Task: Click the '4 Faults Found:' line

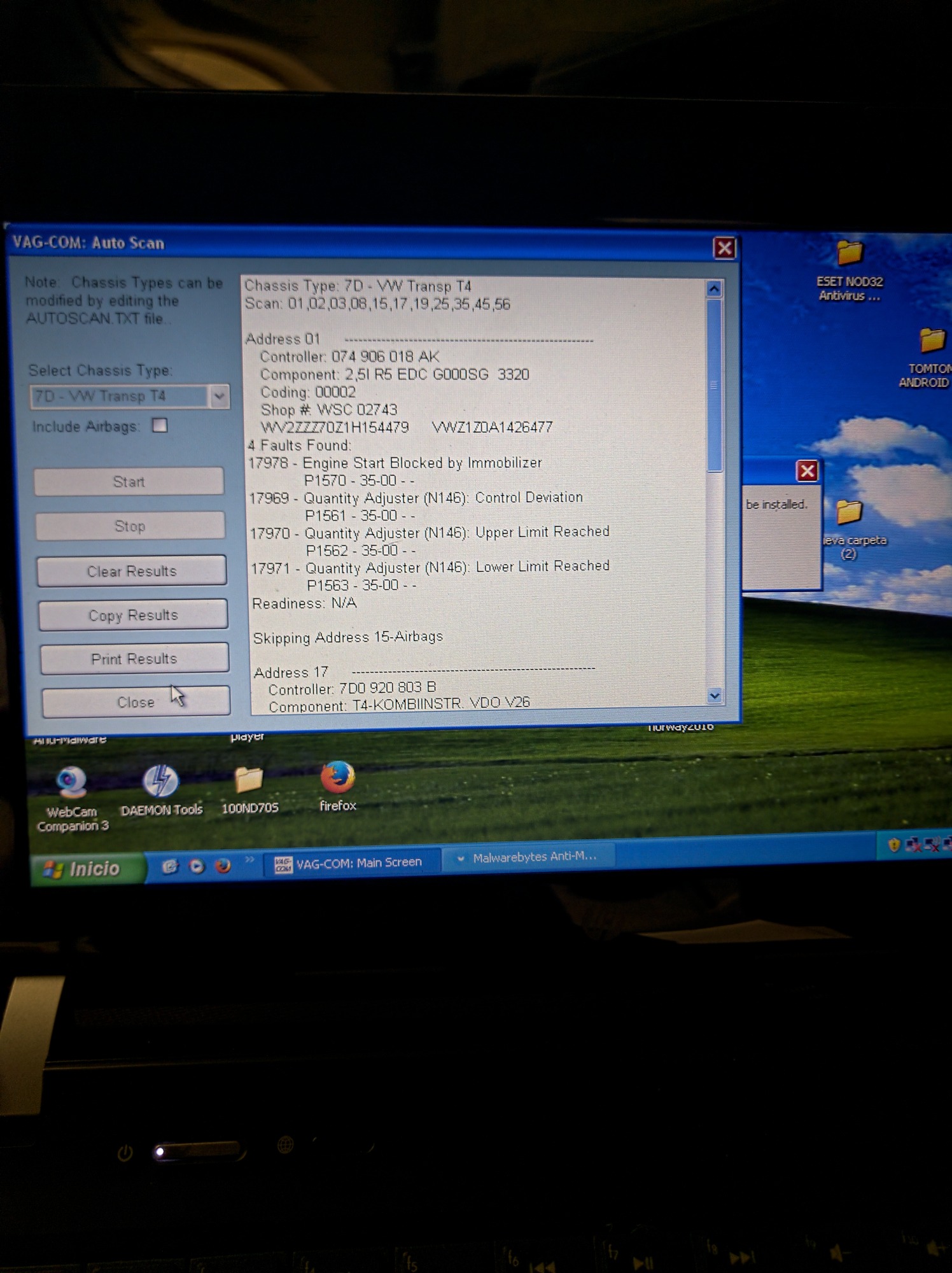Action: (x=300, y=445)
